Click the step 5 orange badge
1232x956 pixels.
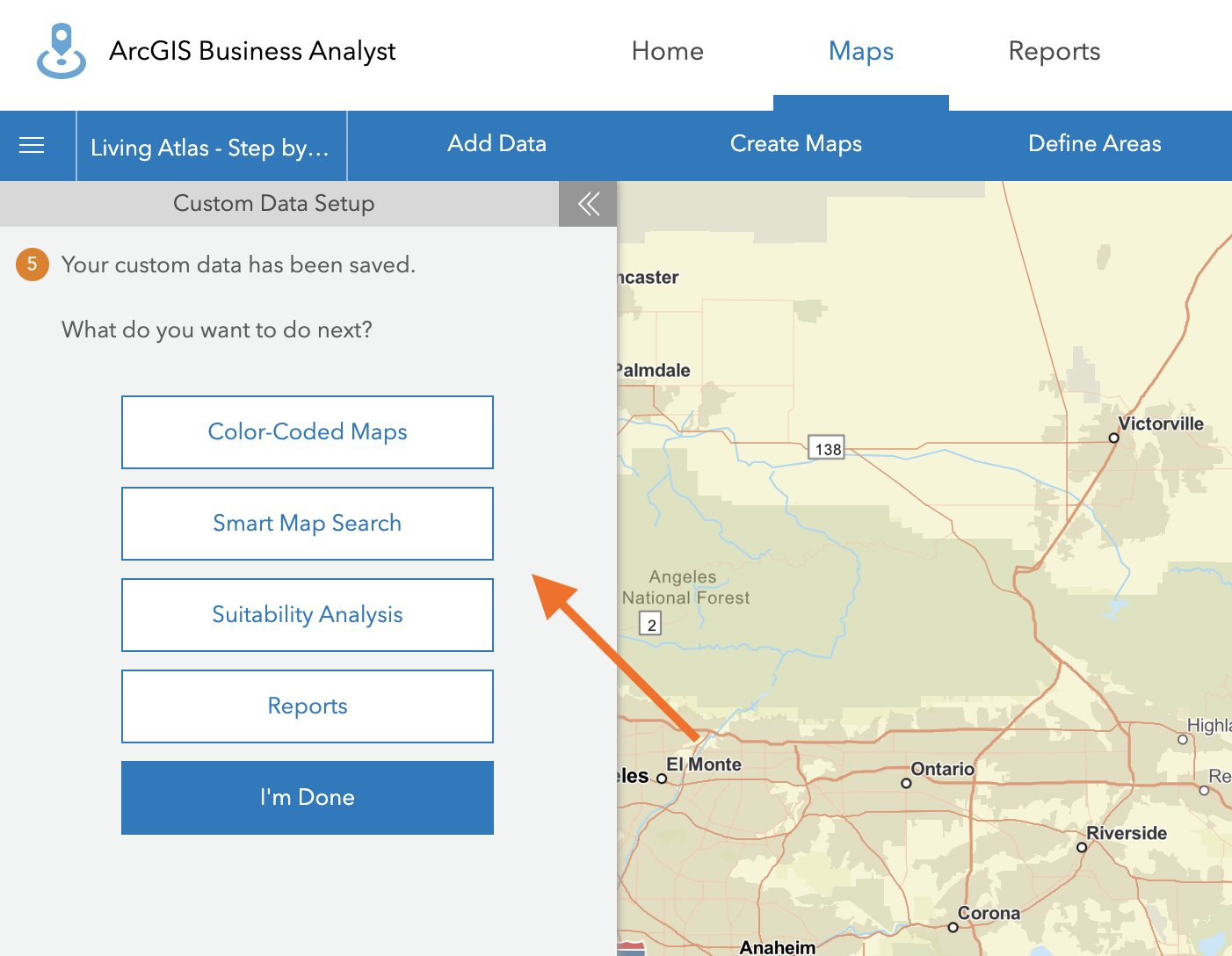33,264
